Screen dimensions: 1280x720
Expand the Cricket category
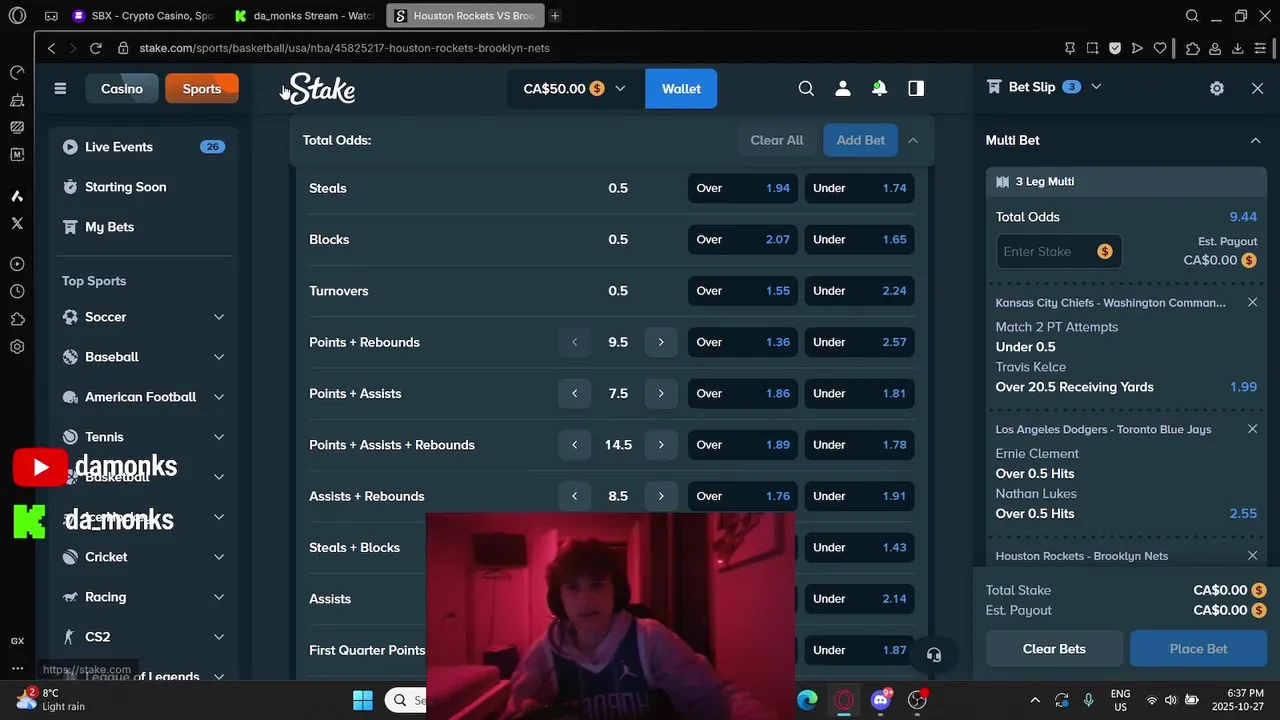[x=218, y=557]
